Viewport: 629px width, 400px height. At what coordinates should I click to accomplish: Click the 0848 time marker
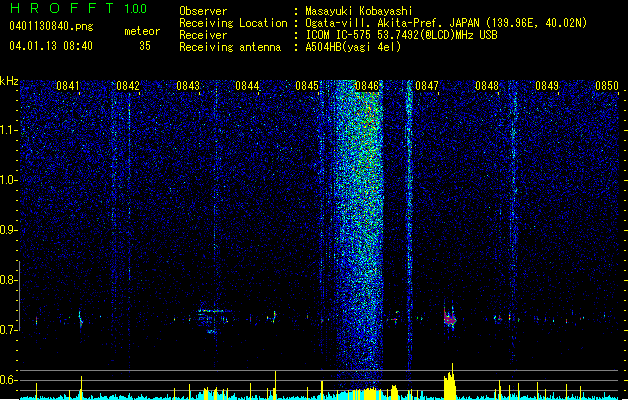[x=487, y=86]
